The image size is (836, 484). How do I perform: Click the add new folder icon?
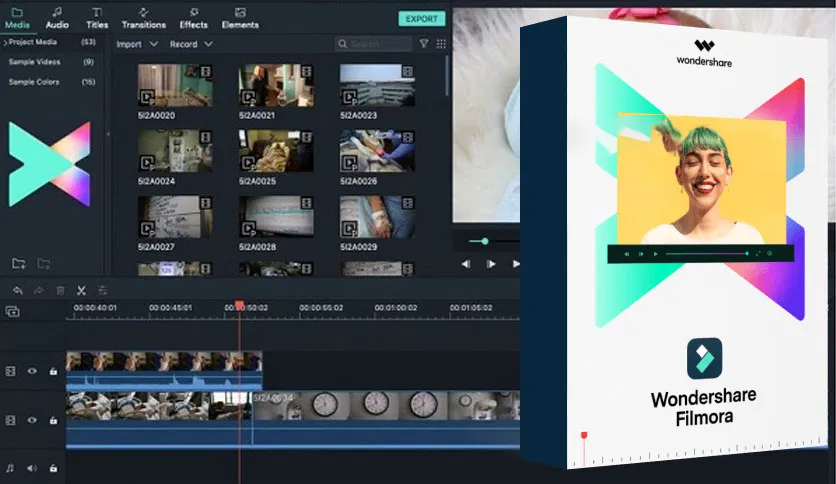coord(18,263)
